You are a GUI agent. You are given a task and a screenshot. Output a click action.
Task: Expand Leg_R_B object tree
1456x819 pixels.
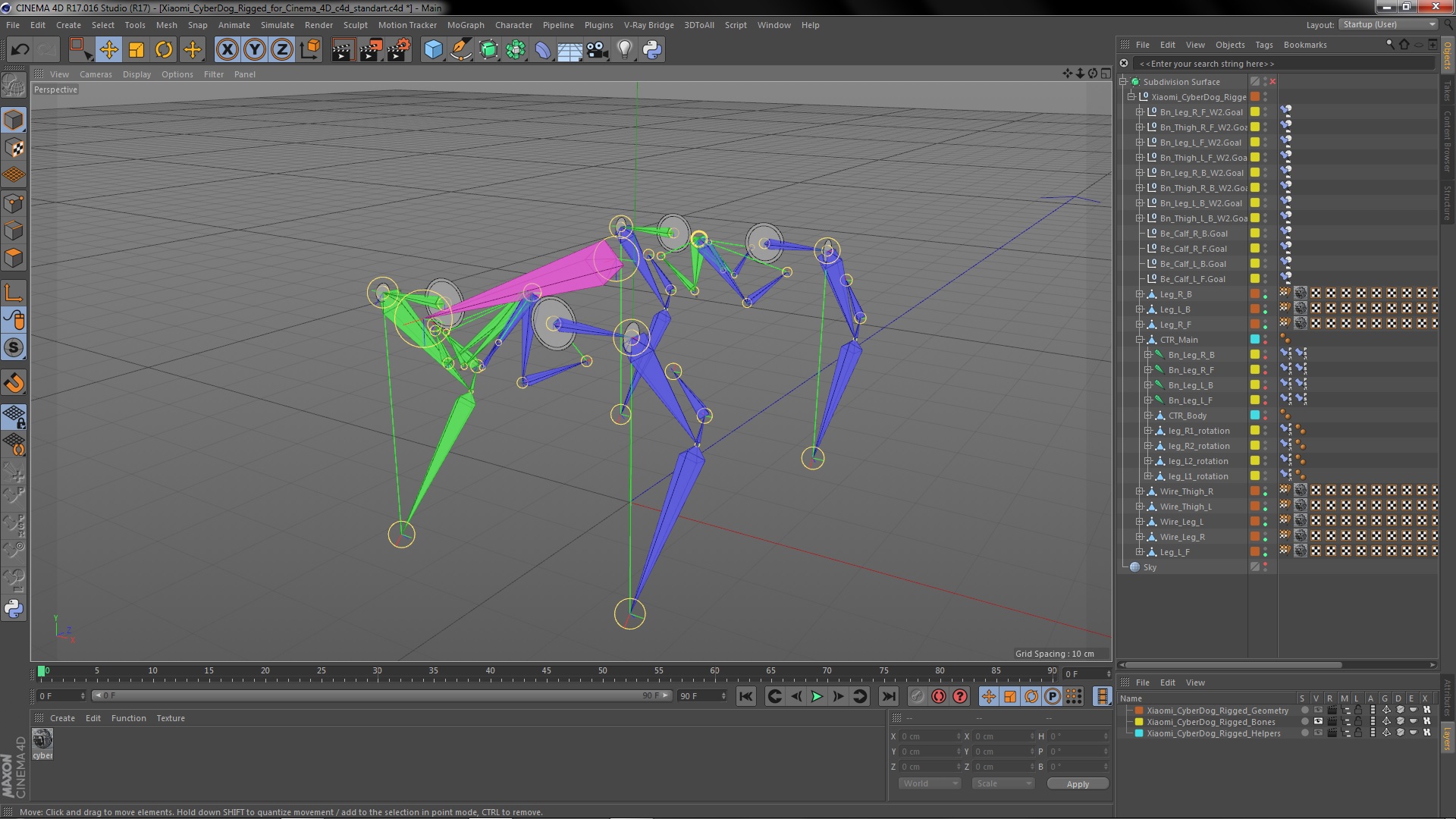click(x=1139, y=294)
